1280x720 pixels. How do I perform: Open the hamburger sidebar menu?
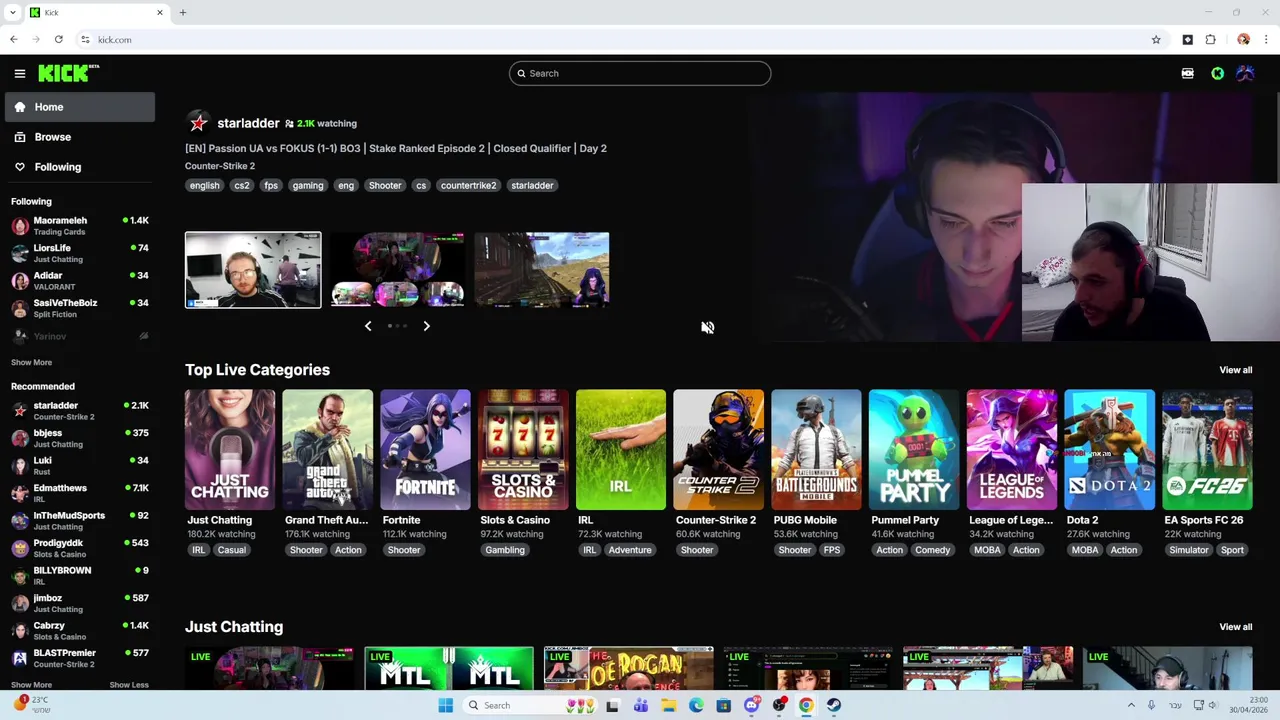coord(19,73)
